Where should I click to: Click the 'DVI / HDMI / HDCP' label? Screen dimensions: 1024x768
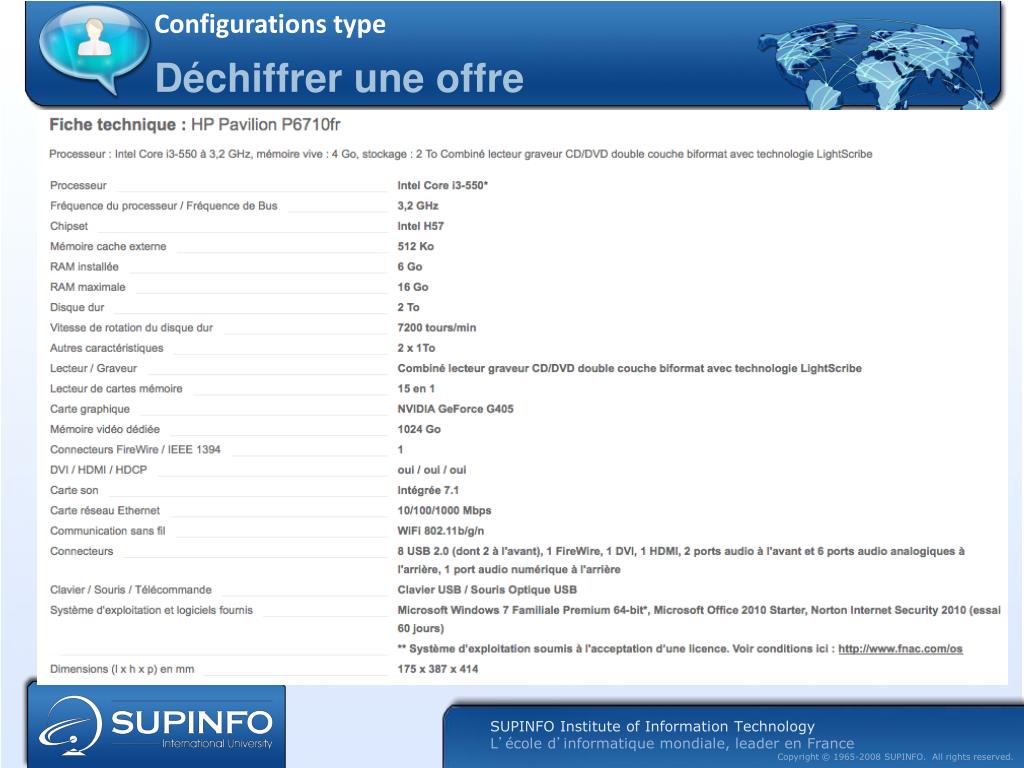[98, 470]
